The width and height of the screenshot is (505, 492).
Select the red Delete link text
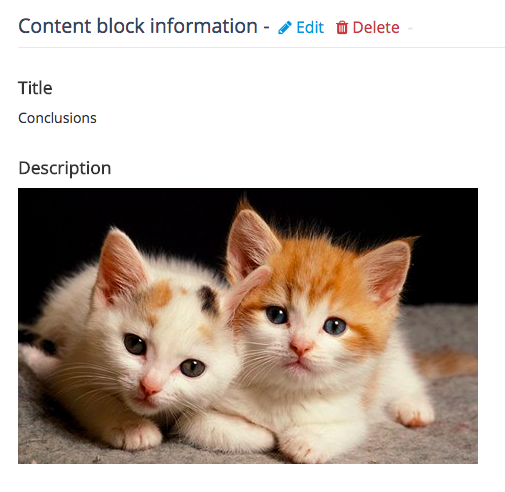pyautogui.click(x=376, y=27)
